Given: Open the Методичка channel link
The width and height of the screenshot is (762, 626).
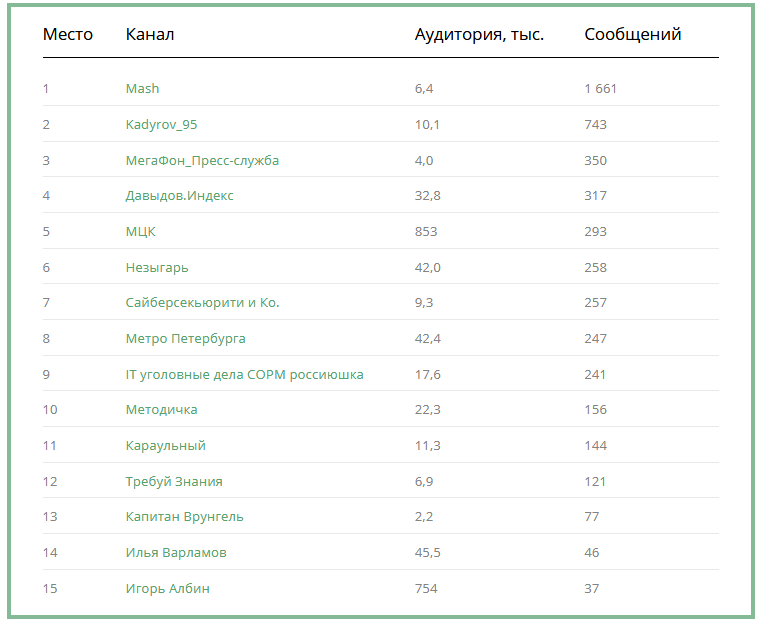Looking at the screenshot, I should pos(161,410).
